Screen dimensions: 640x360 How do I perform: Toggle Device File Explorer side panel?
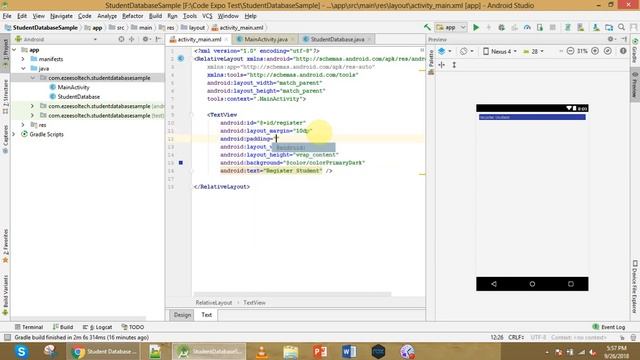click(x=635, y=287)
